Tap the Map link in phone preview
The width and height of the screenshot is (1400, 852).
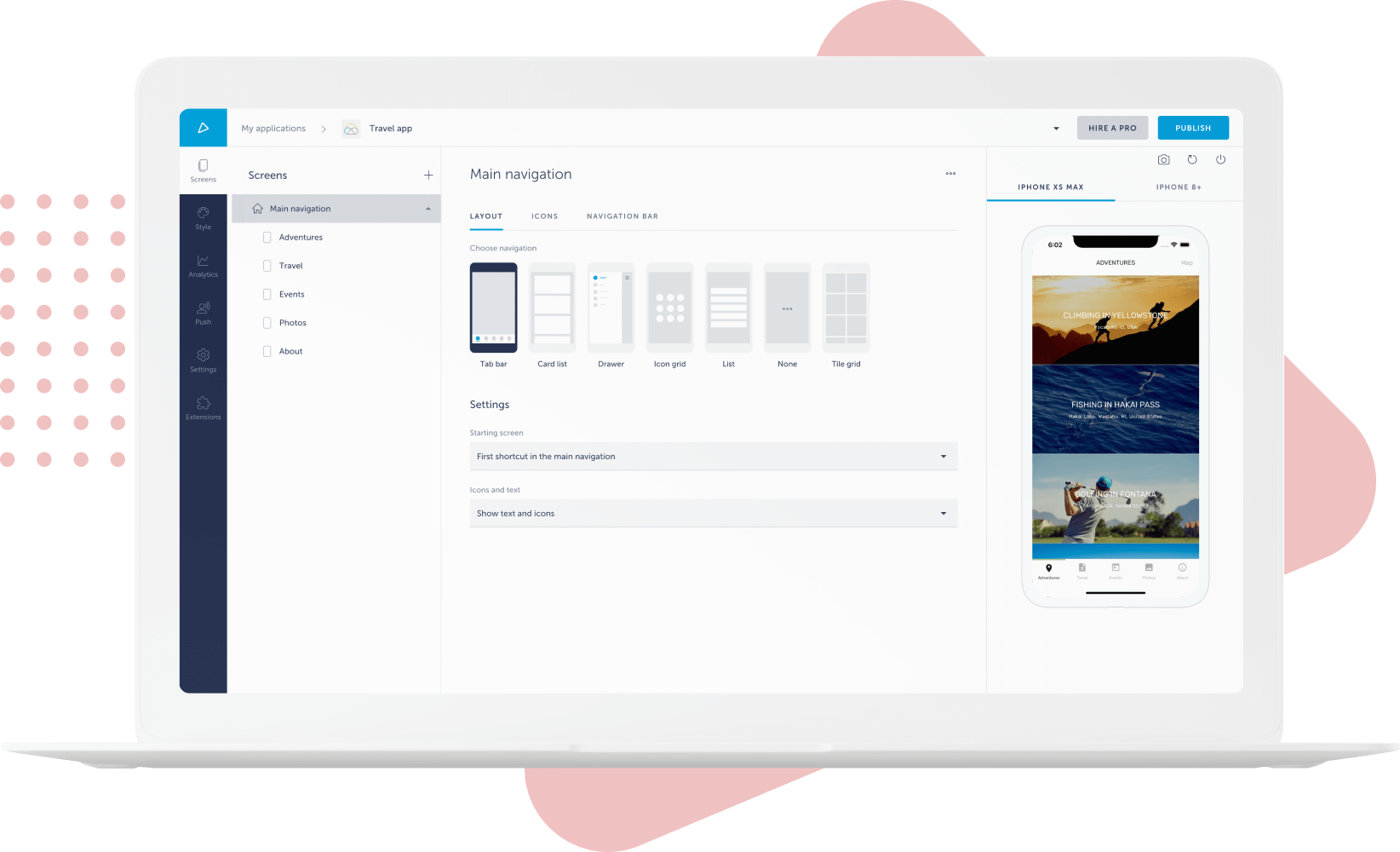click(x=1186, y=263)
